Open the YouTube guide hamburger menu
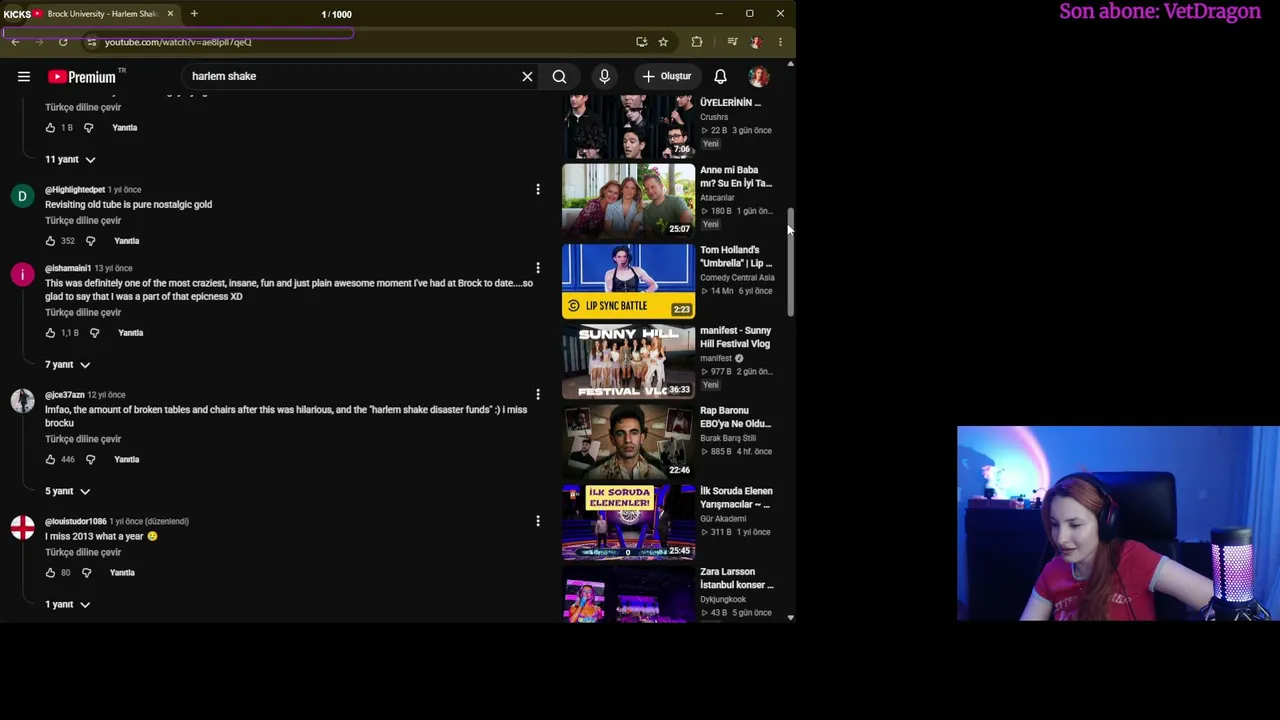 tap(24, 76)
